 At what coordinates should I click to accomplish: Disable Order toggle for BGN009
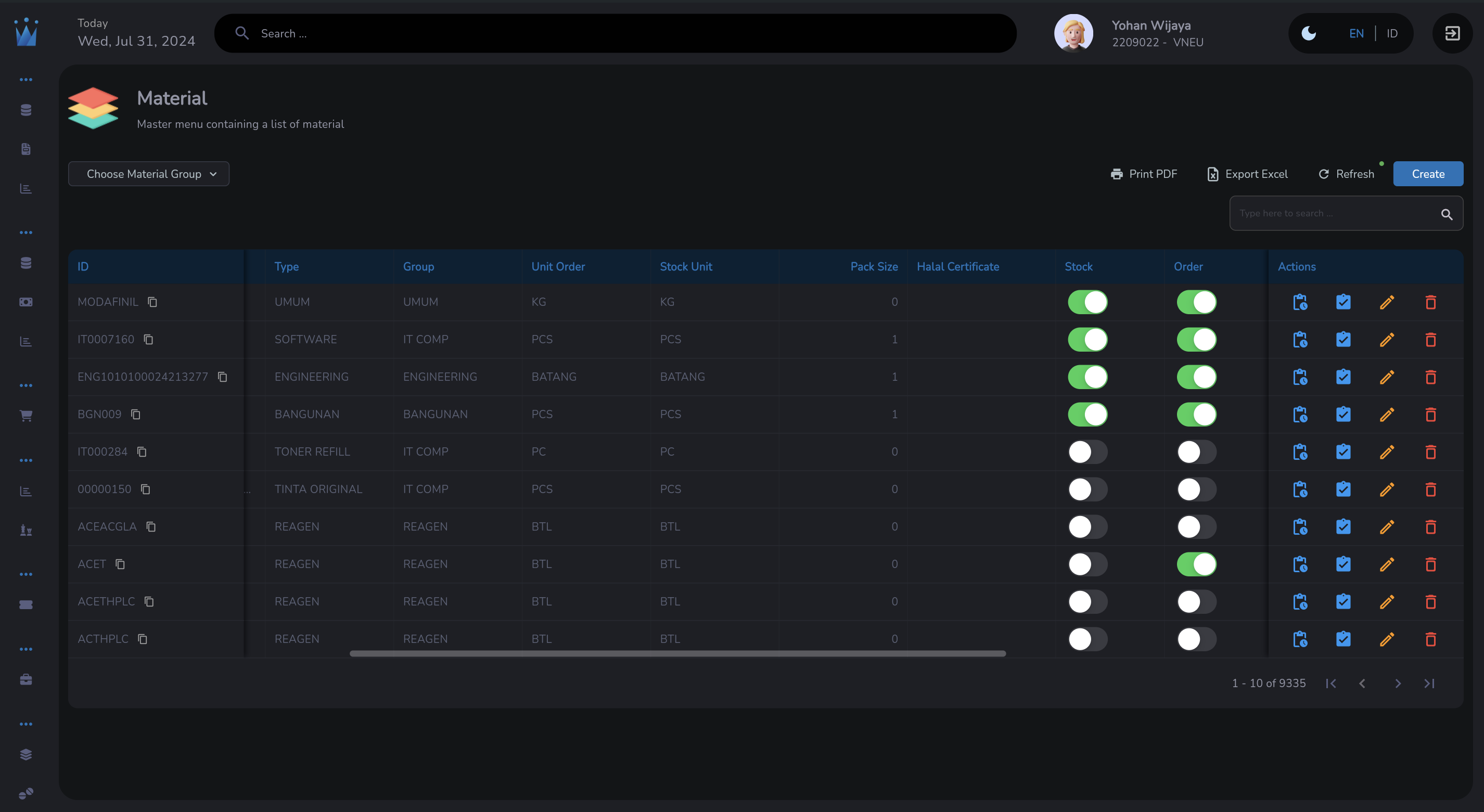[1197, 414]
